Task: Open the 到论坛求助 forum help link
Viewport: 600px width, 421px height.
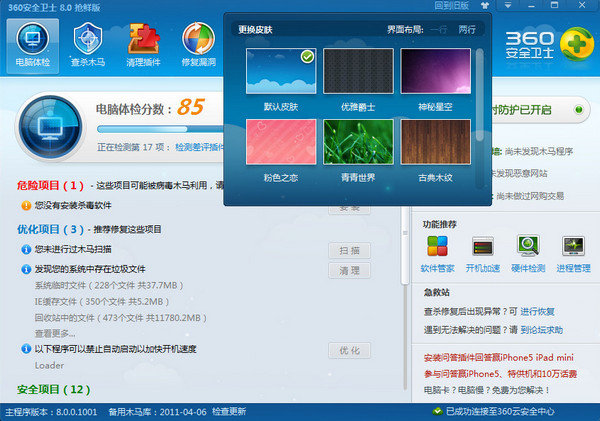Action: click(x=539, y=329)
